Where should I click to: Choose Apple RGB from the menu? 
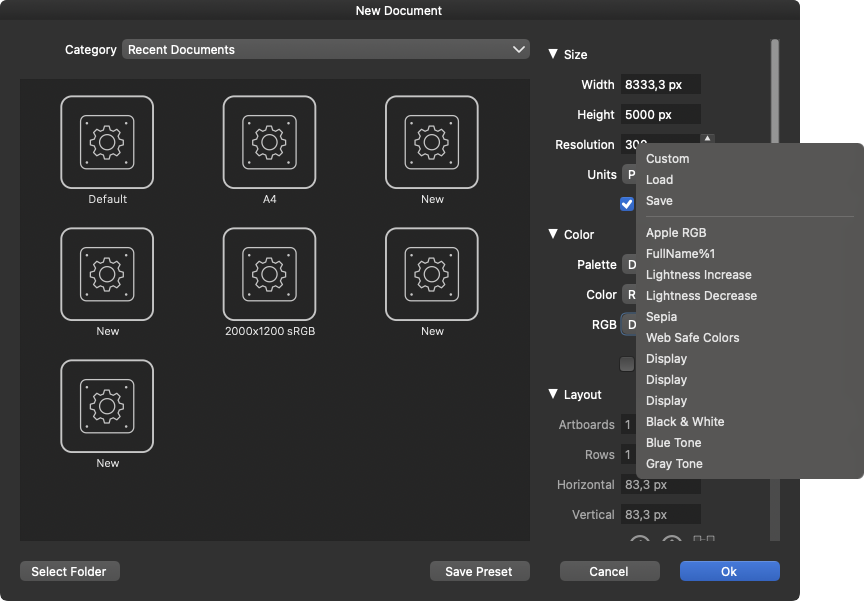click(676, 233)
